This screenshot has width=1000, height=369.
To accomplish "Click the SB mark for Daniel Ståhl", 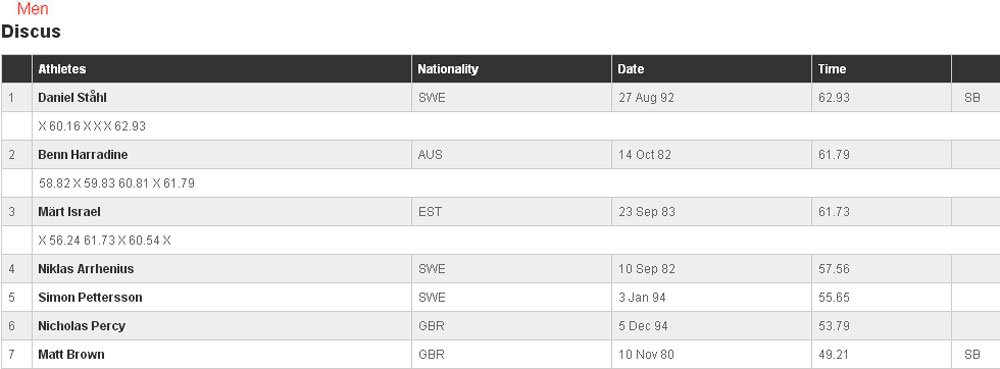I will [x=973, y=98].
